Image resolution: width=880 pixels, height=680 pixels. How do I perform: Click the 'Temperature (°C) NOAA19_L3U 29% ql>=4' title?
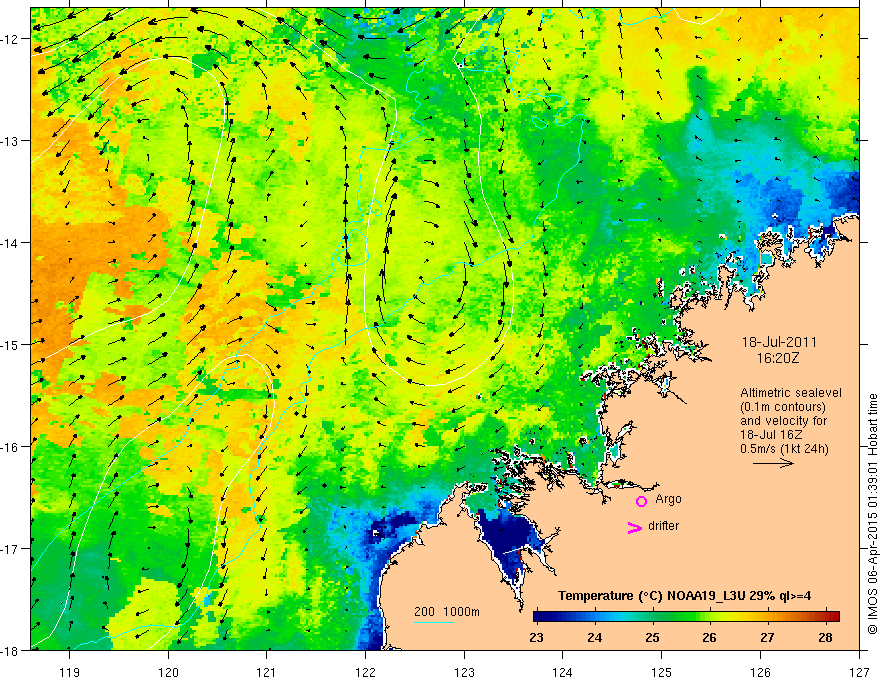685,596
